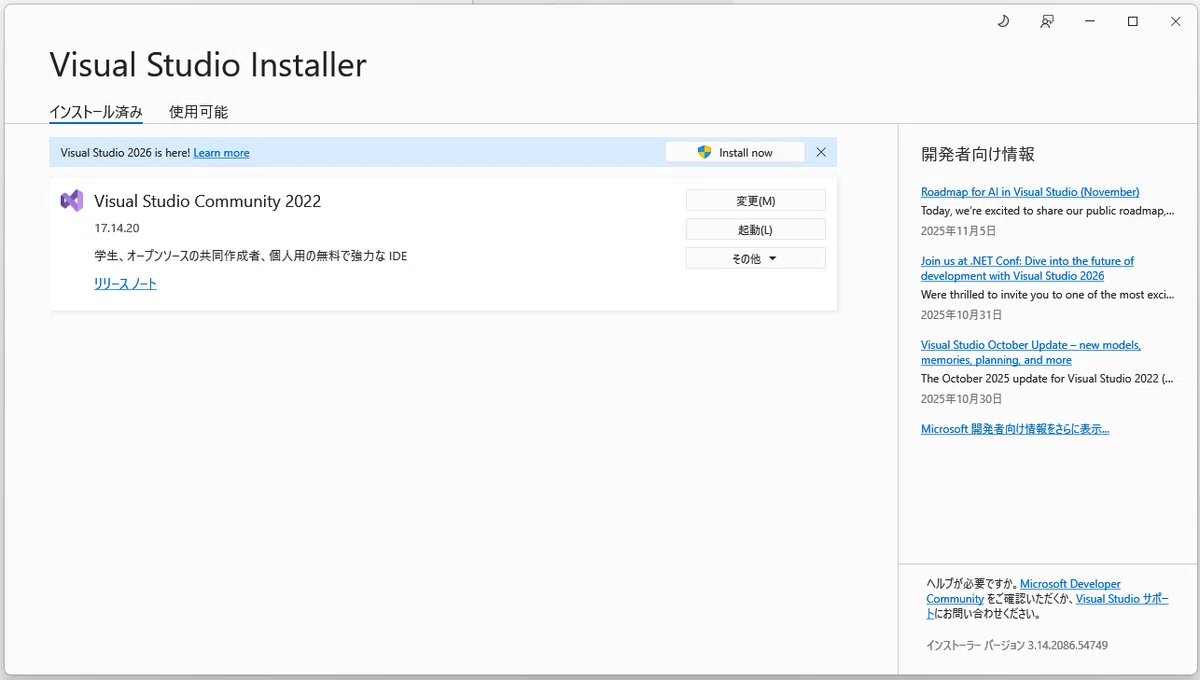This screenshot has height=680, width=1200.
Task: Open the Learn more link
Action: [x=221, y=153]
